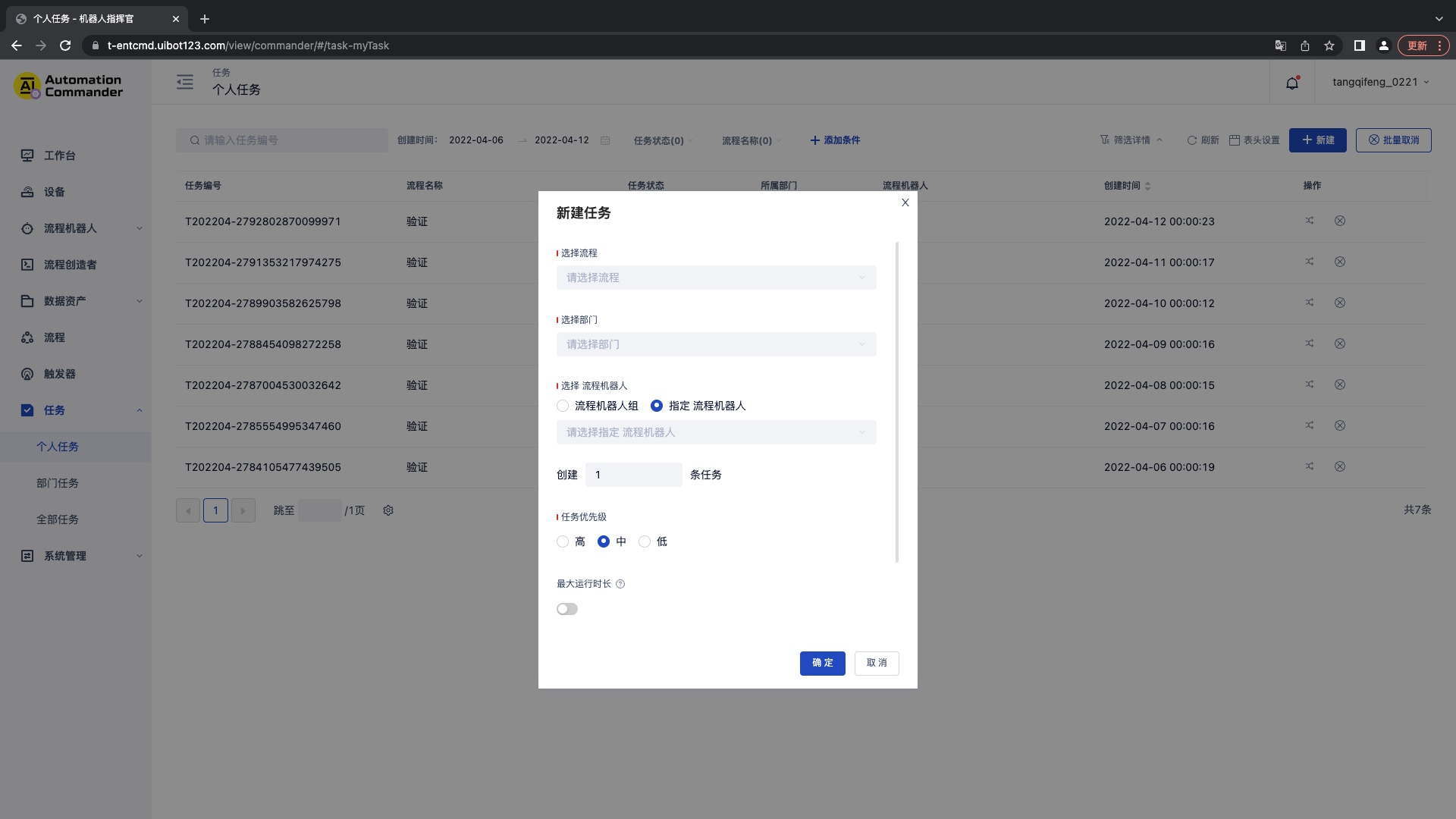Open the 请选择部门 dropdown

(x=716, y=344)
